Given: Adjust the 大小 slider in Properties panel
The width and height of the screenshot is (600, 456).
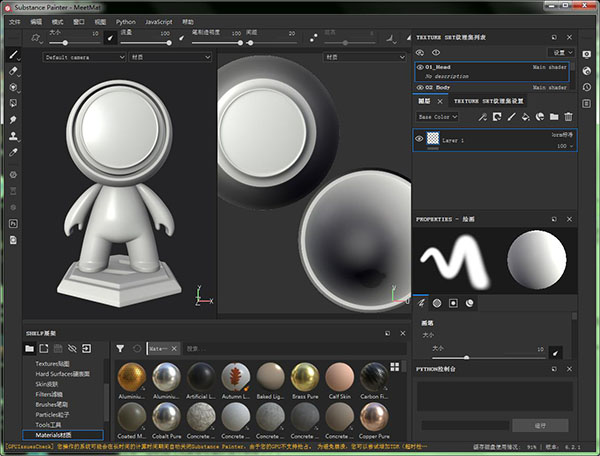Looking at the screenshot, I should pyautogui.click(x=489, y=358).
